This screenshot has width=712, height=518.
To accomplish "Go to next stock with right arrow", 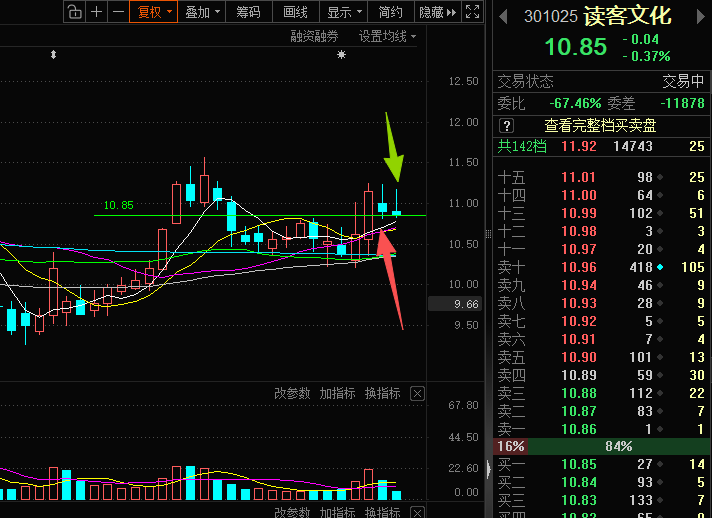I will coord(700,17).
